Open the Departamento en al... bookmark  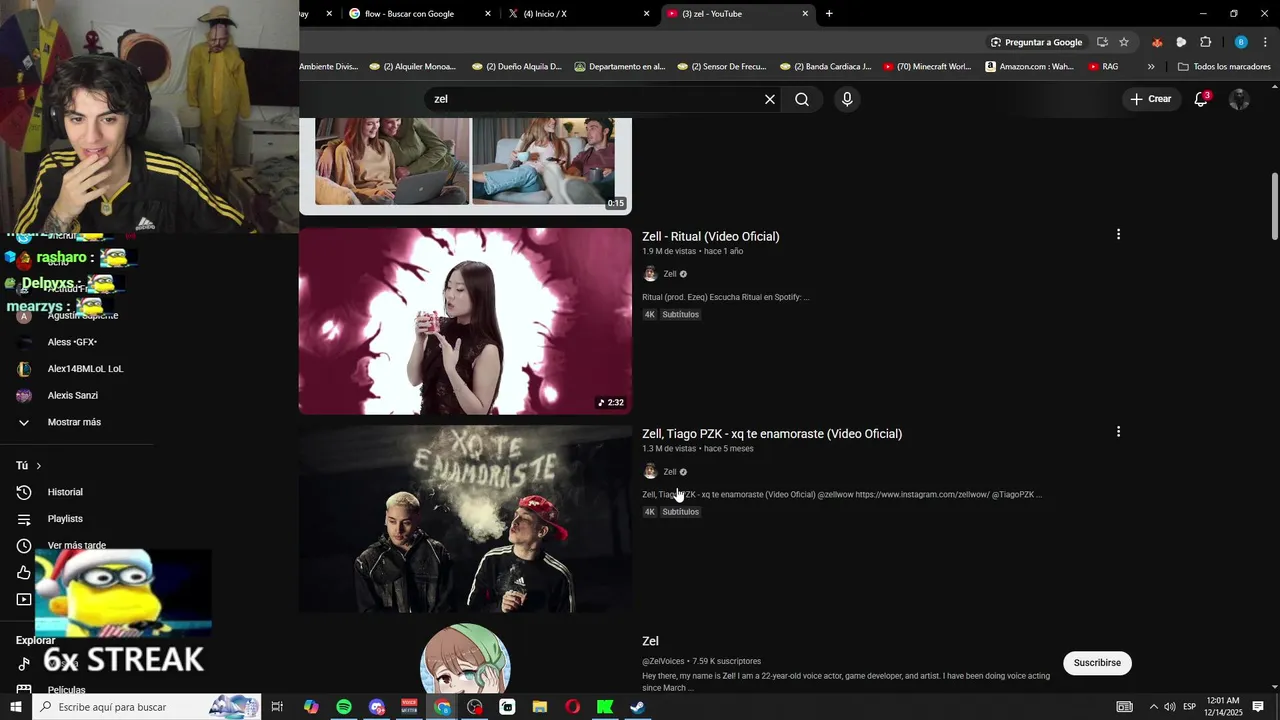tap(619, 67)
